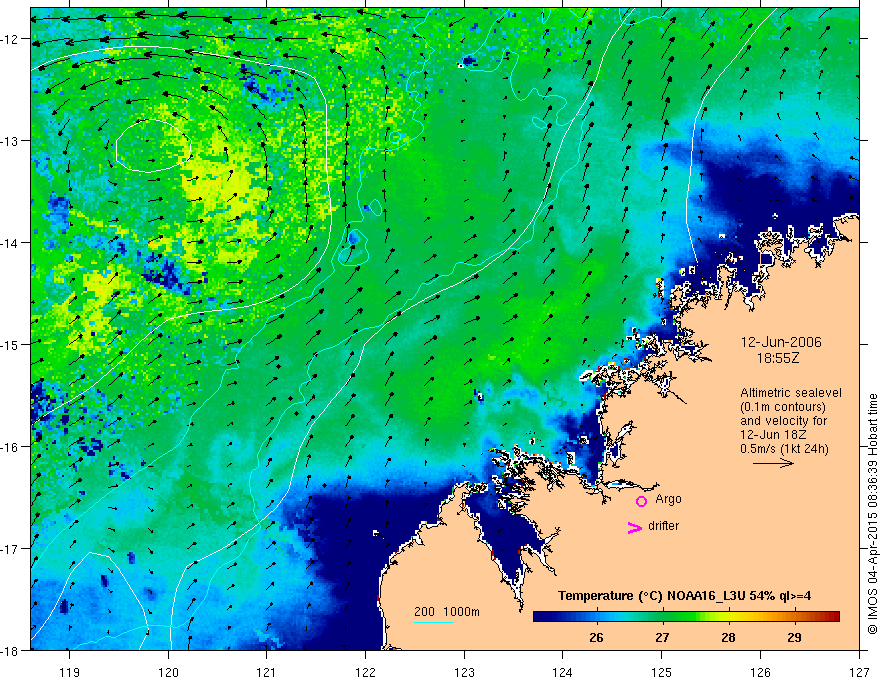Screen dimensions: 880x680
Task: Click the '122' longitude axis label
Action: point(365,672)
